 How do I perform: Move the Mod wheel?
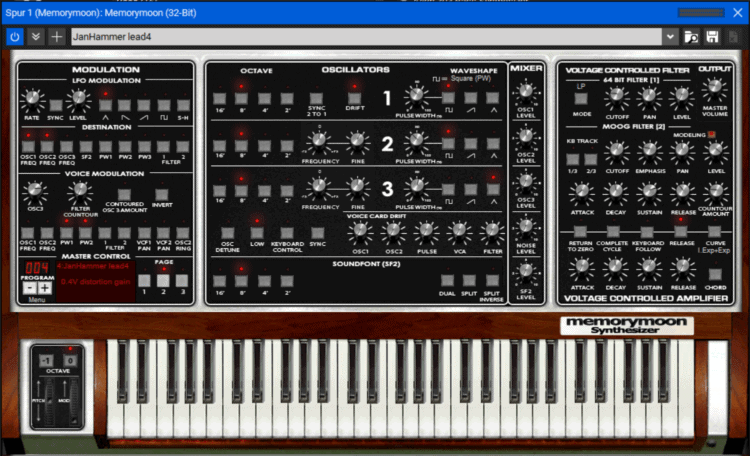(74, 401)
